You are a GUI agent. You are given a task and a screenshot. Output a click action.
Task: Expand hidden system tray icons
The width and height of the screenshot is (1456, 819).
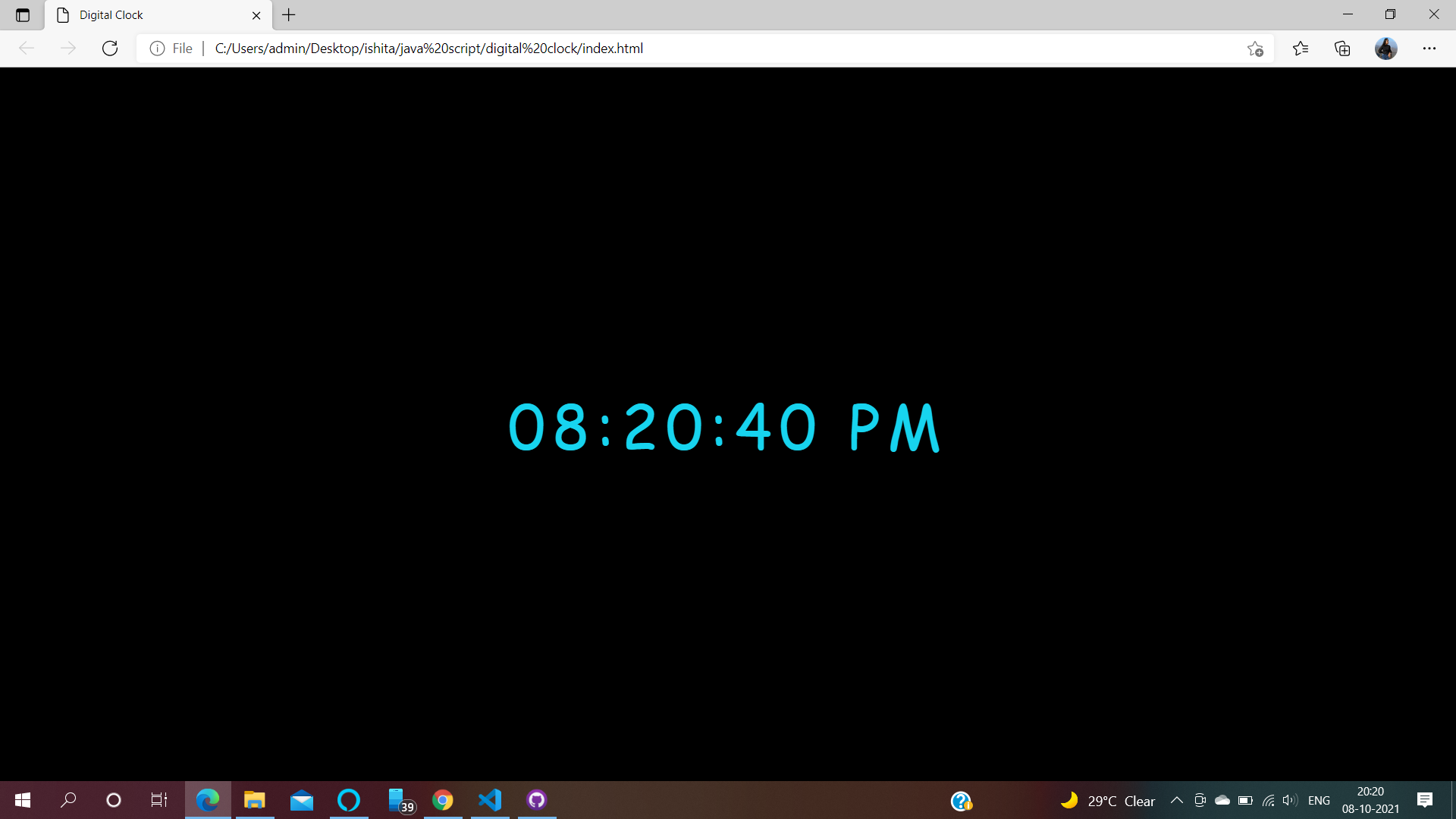[x=1177, y=800]
